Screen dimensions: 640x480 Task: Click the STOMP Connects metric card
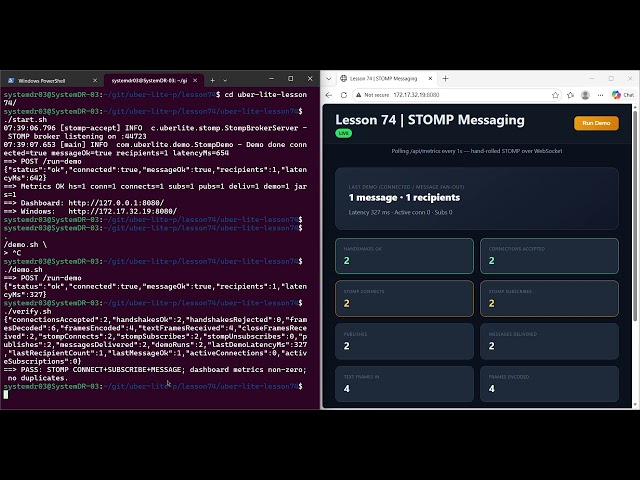(404, 298)
